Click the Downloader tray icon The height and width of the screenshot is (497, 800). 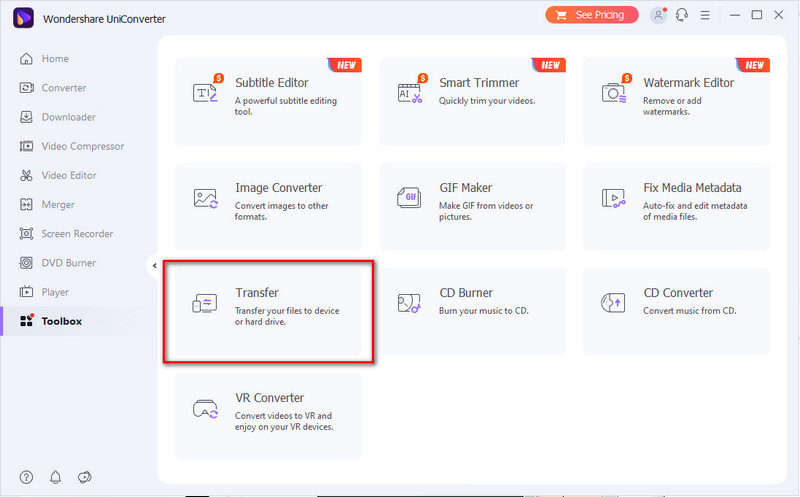pyautogui.click(x=26, y=117)
